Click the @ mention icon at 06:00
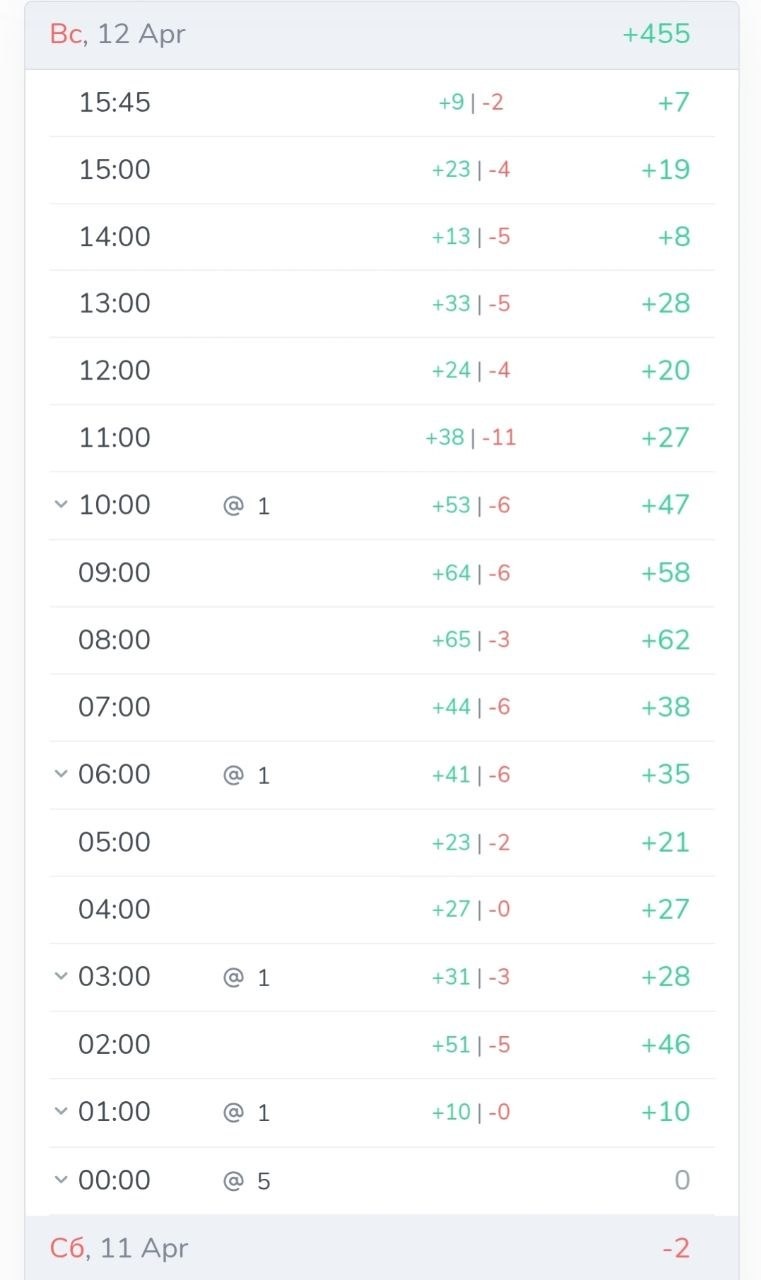The image size is (761, 1280). (233, 775)
